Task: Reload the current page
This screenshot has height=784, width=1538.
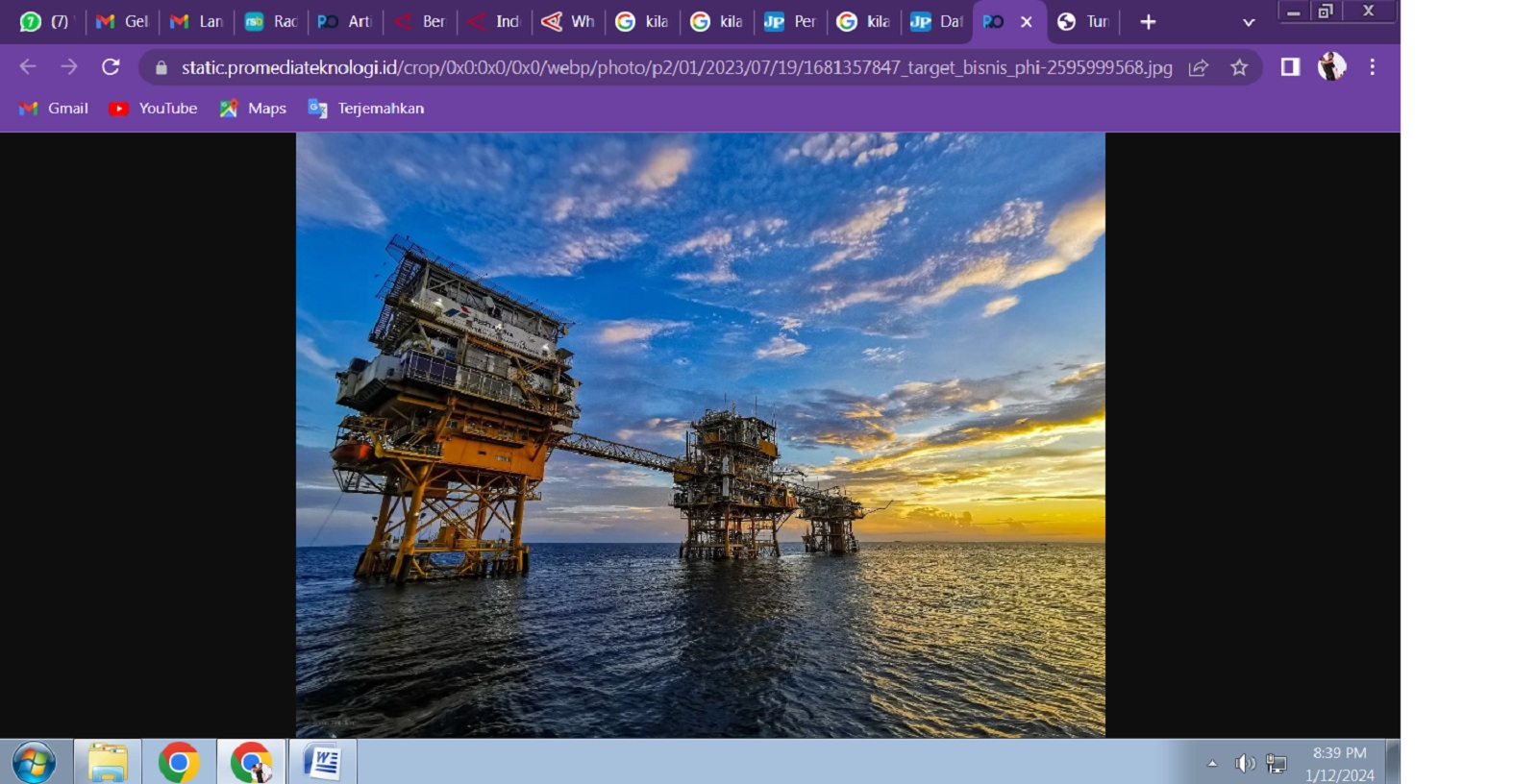Action: [x=111, y=67]
